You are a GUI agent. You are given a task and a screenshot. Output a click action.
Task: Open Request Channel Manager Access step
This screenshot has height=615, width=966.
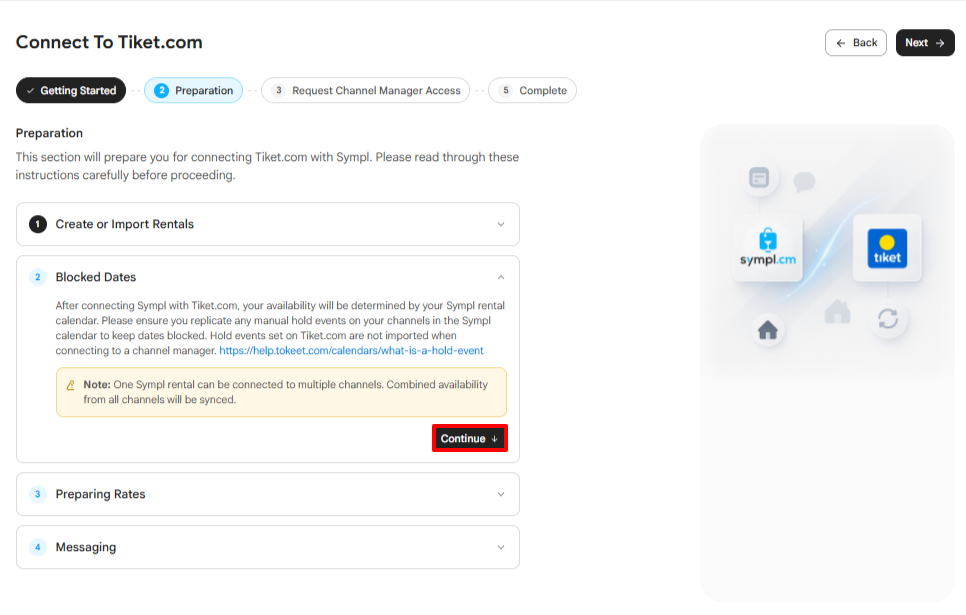(x=365, y=91)
